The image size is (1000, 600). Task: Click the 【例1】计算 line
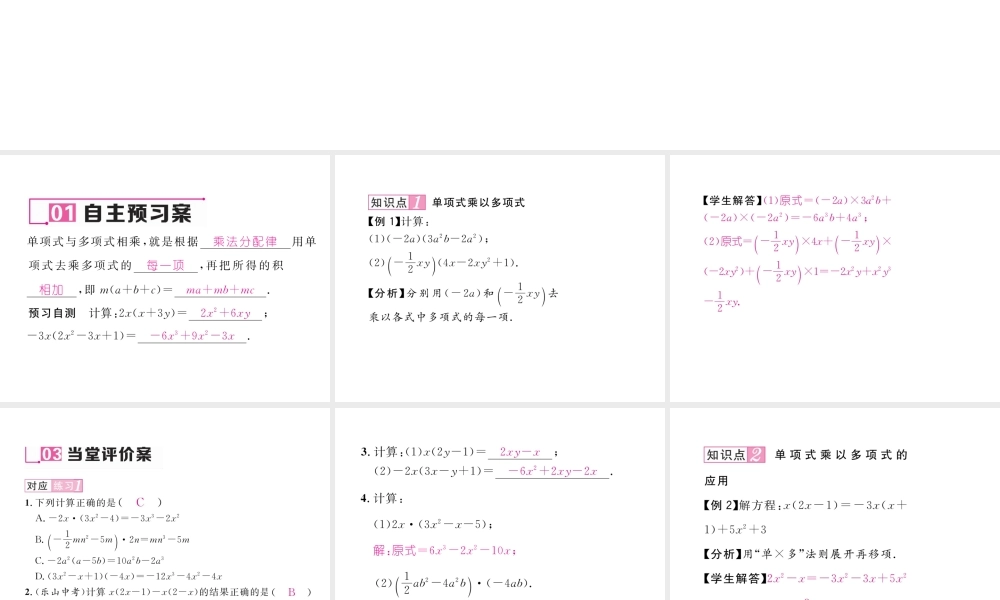[399, 221]
